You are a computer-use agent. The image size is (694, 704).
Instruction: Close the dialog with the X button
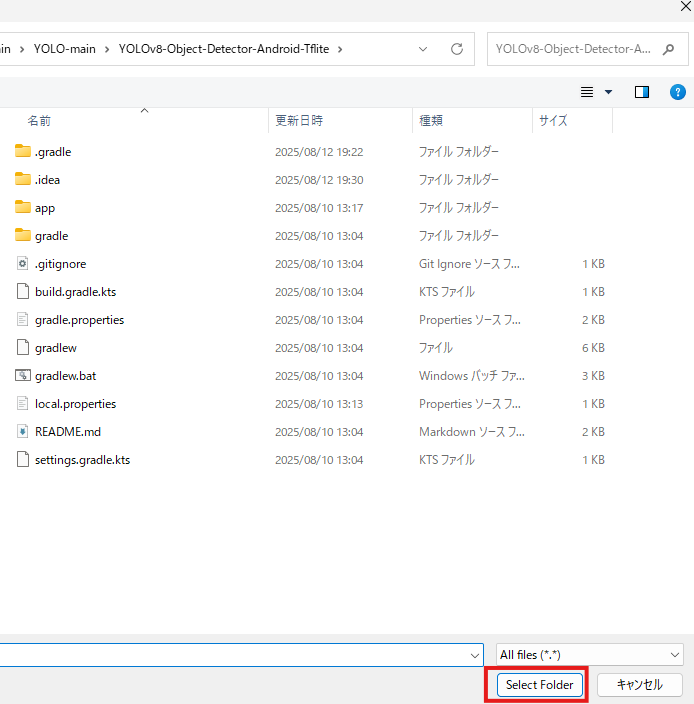(x=685, y=6)
